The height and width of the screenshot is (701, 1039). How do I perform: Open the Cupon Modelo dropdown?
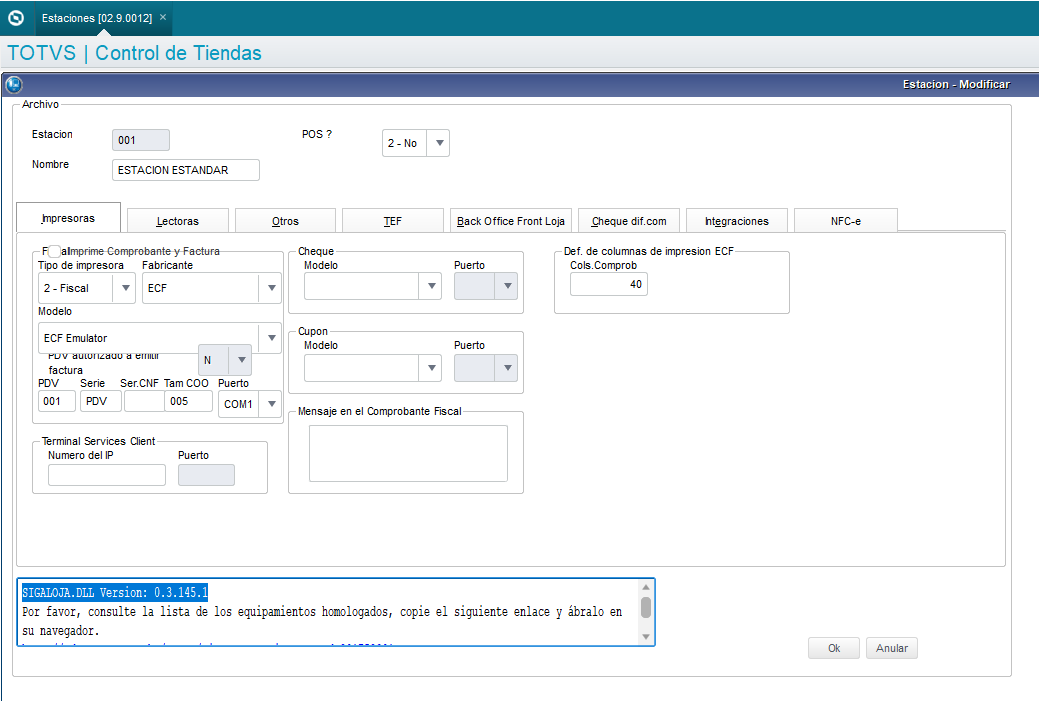pyautogui.click(x=431, y=368)
